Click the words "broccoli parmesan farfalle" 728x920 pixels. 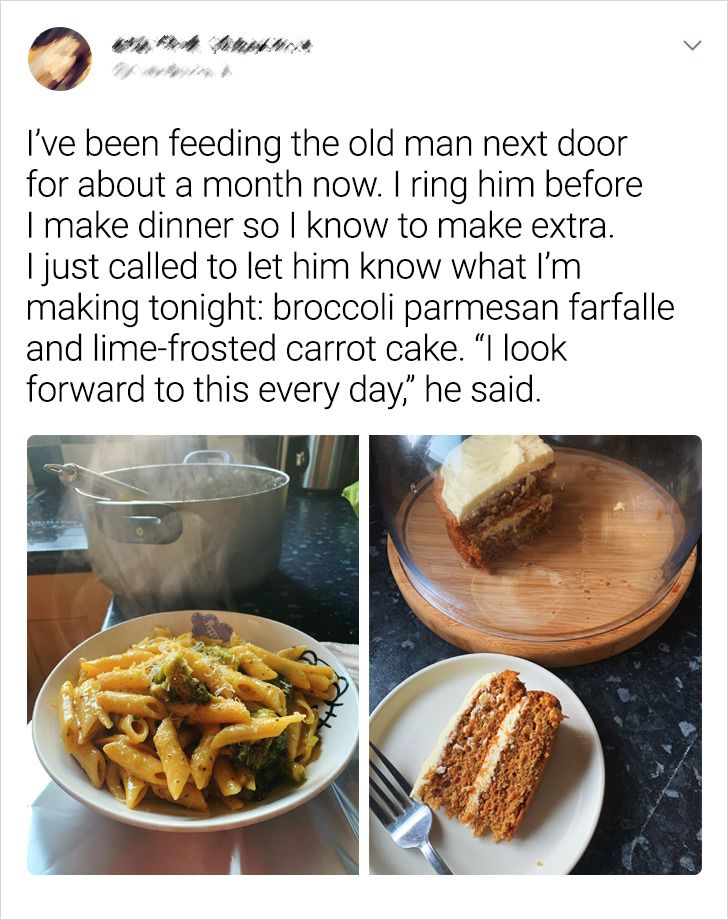(473, 308)
